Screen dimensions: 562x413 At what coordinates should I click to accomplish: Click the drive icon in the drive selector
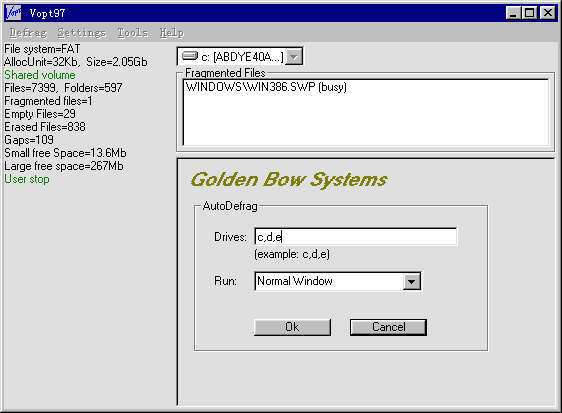coord(190,56)
